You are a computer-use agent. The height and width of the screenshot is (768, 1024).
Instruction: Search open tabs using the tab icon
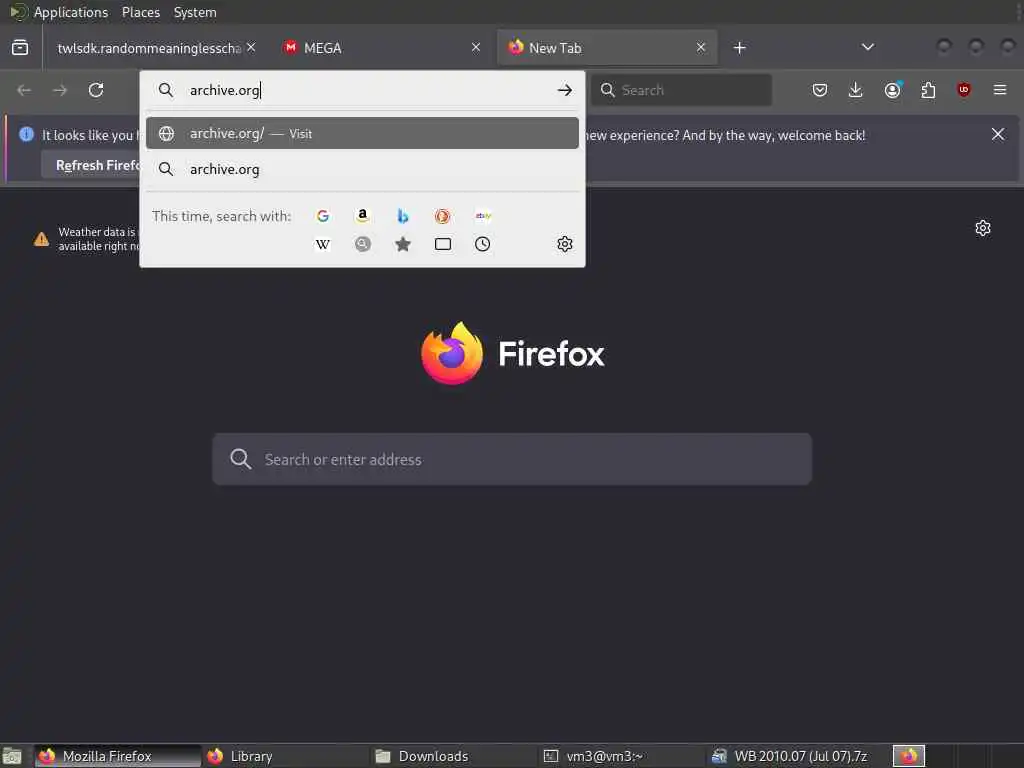(443, 244)
